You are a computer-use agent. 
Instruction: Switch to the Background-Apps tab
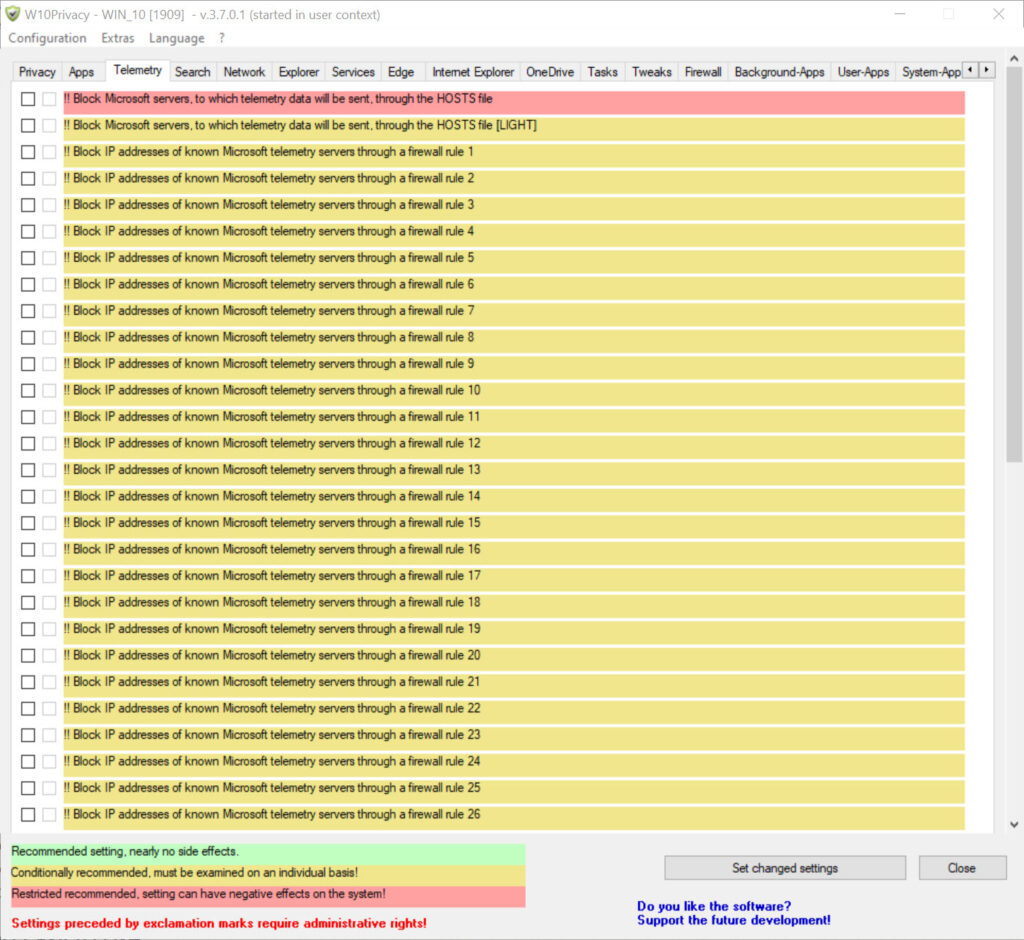coord(779,72)
